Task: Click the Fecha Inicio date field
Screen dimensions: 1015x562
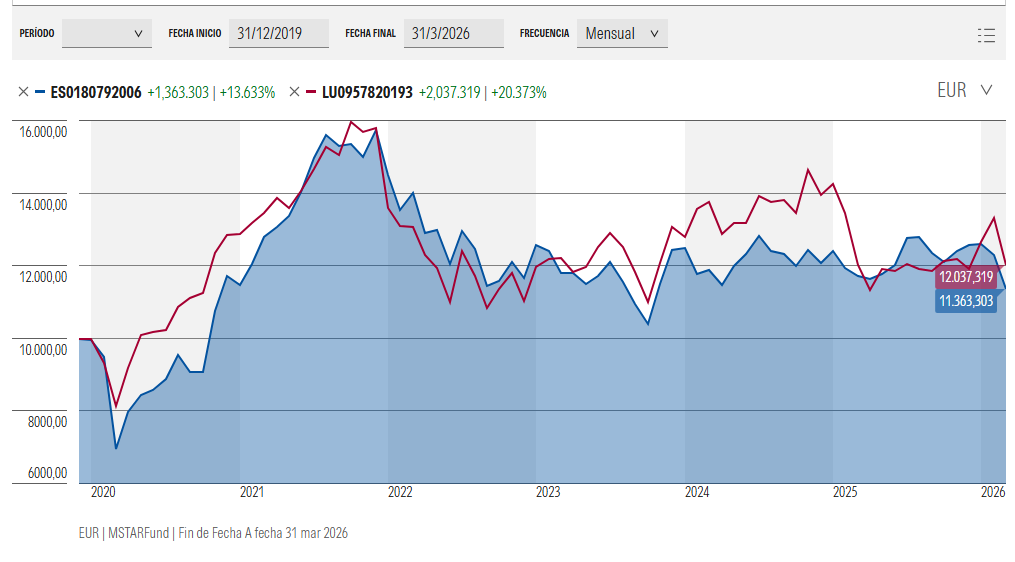Action: pyautogui.click(x=278, y=33)
